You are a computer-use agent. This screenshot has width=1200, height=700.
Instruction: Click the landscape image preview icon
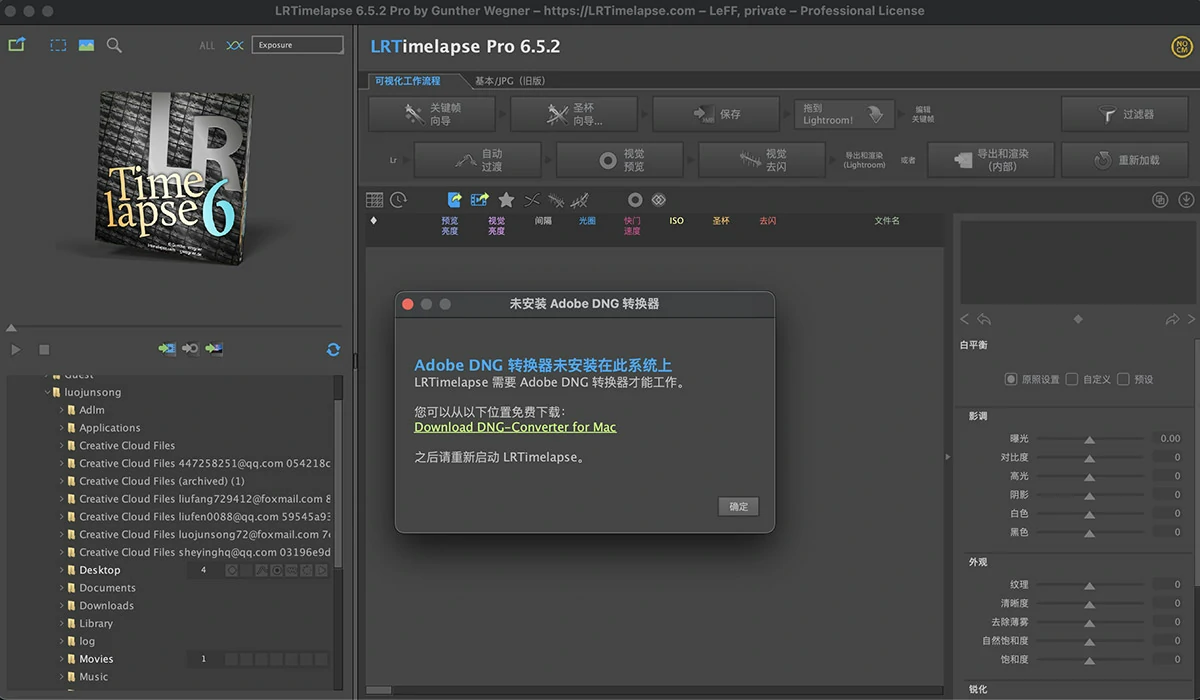(x=86, y=45)
